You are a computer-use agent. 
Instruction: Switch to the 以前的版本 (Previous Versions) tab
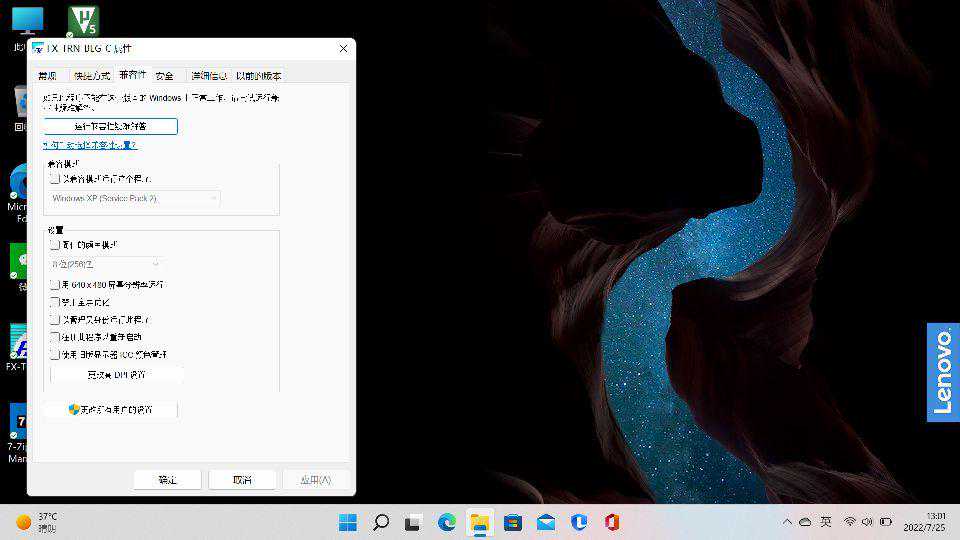point(259,75)
